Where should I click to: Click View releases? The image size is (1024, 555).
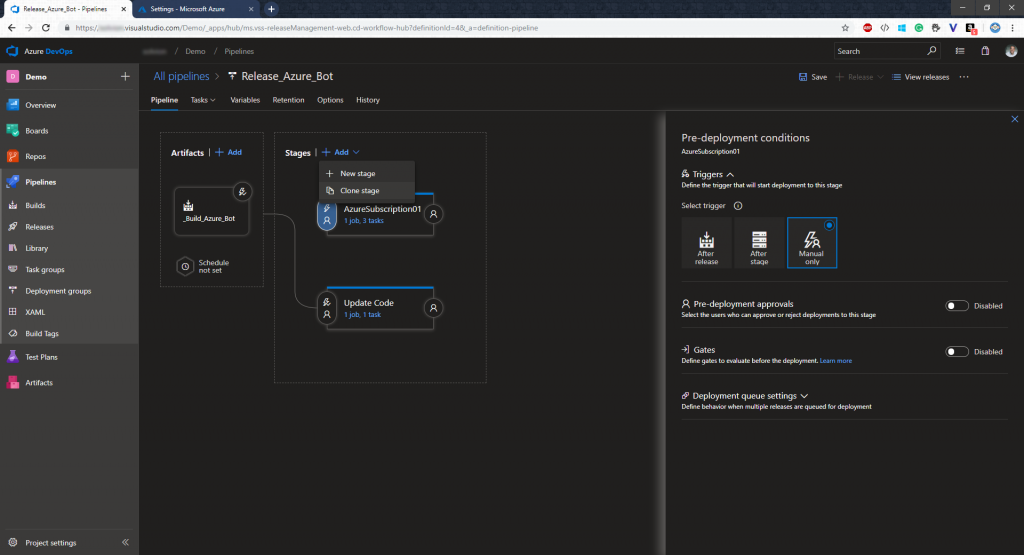tap(921, 77)
